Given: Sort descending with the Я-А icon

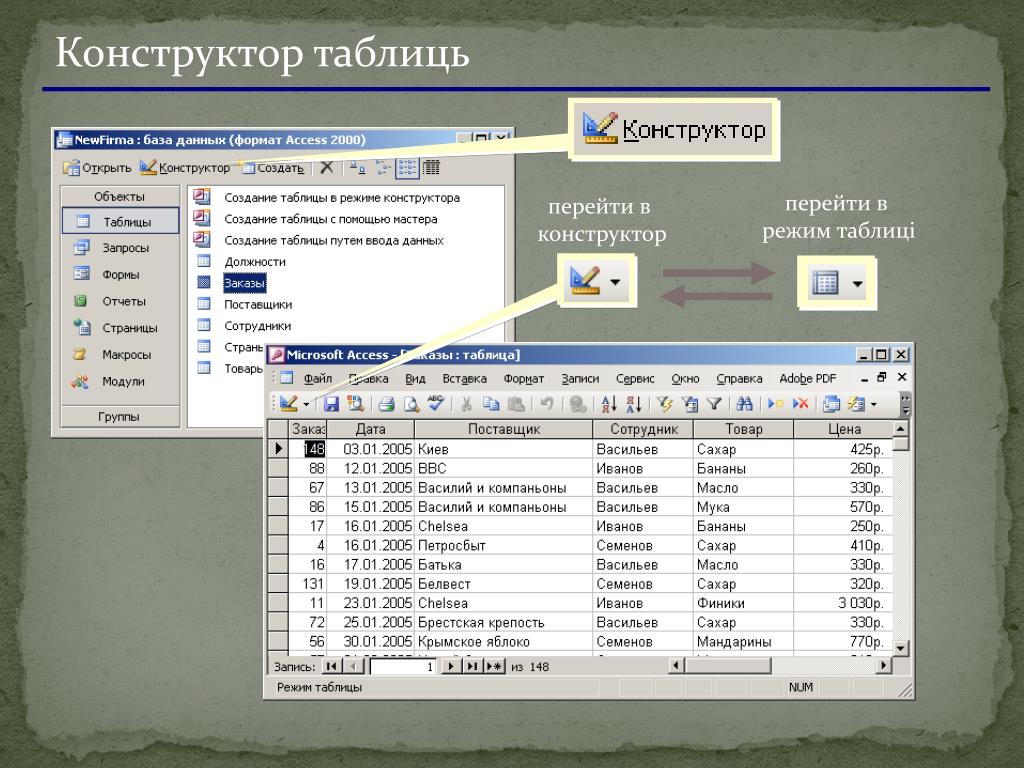Looking at the screenshot, I should coord(633,404).
